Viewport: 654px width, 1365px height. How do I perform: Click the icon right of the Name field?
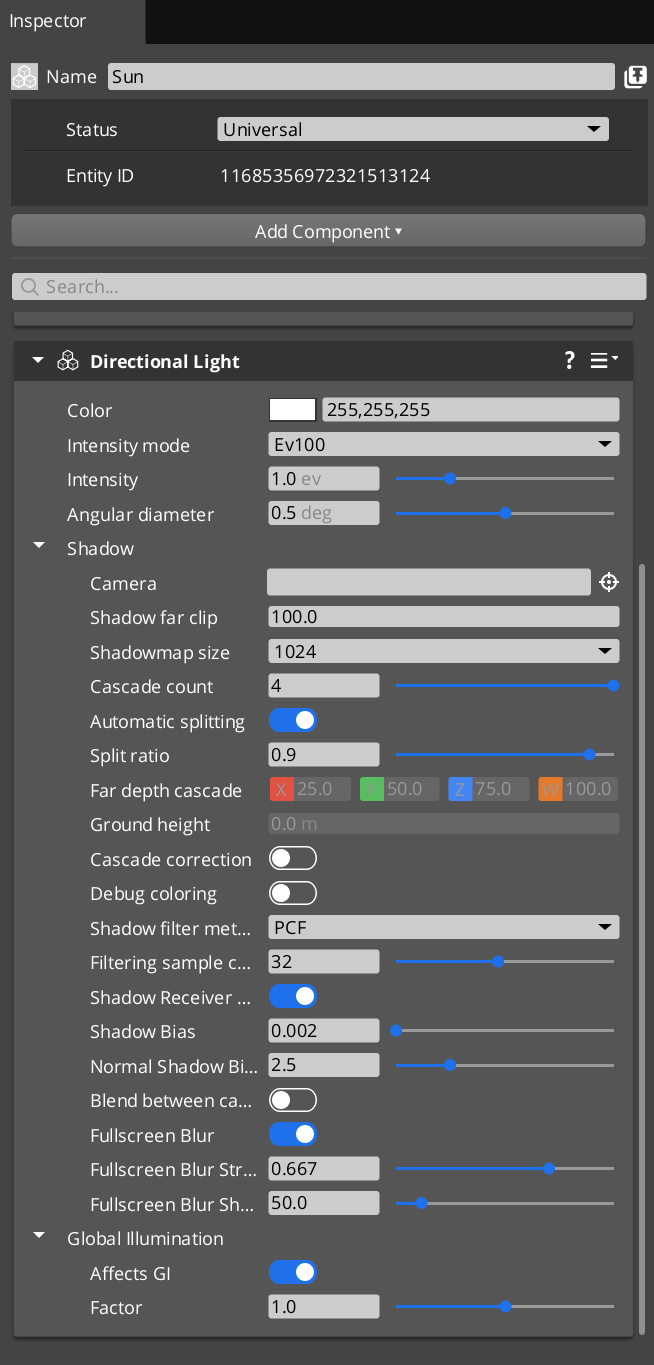(635, 77)
